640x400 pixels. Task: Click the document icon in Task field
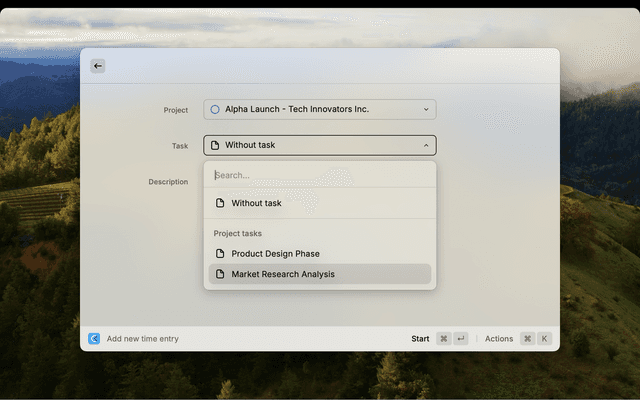(x=215, y=145)
